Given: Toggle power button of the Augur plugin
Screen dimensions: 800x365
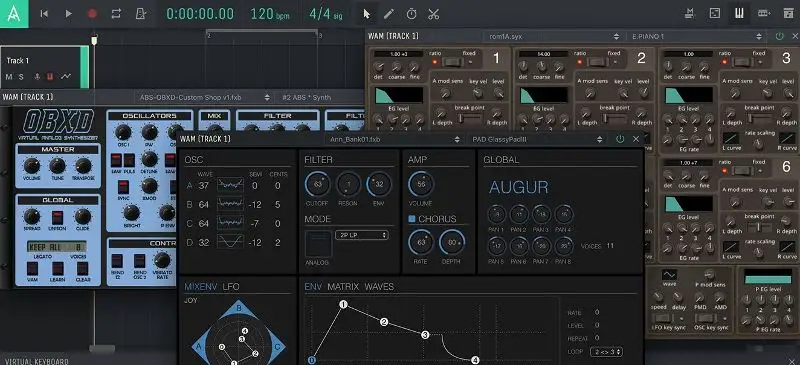Looking at the screenshot, I should (620, 139).
